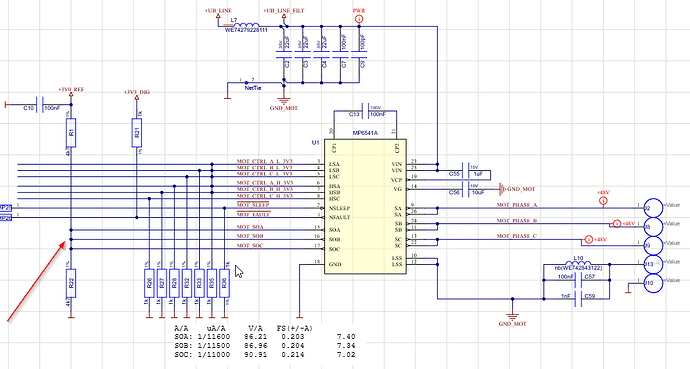Viewport: 690px width, 369px height.
Task: Select pull-down resistor R26
Action: (149, 283)
